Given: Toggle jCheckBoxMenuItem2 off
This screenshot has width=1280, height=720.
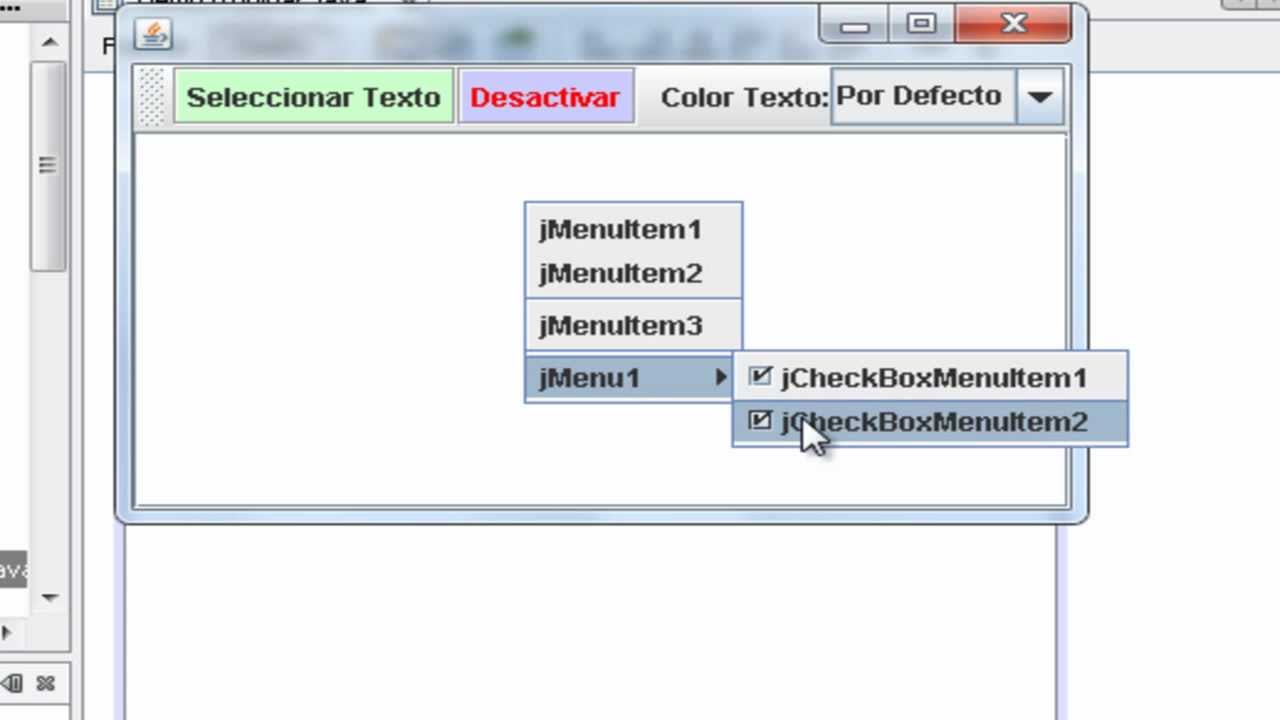Looking at the screenshot, I should point(932,422).
